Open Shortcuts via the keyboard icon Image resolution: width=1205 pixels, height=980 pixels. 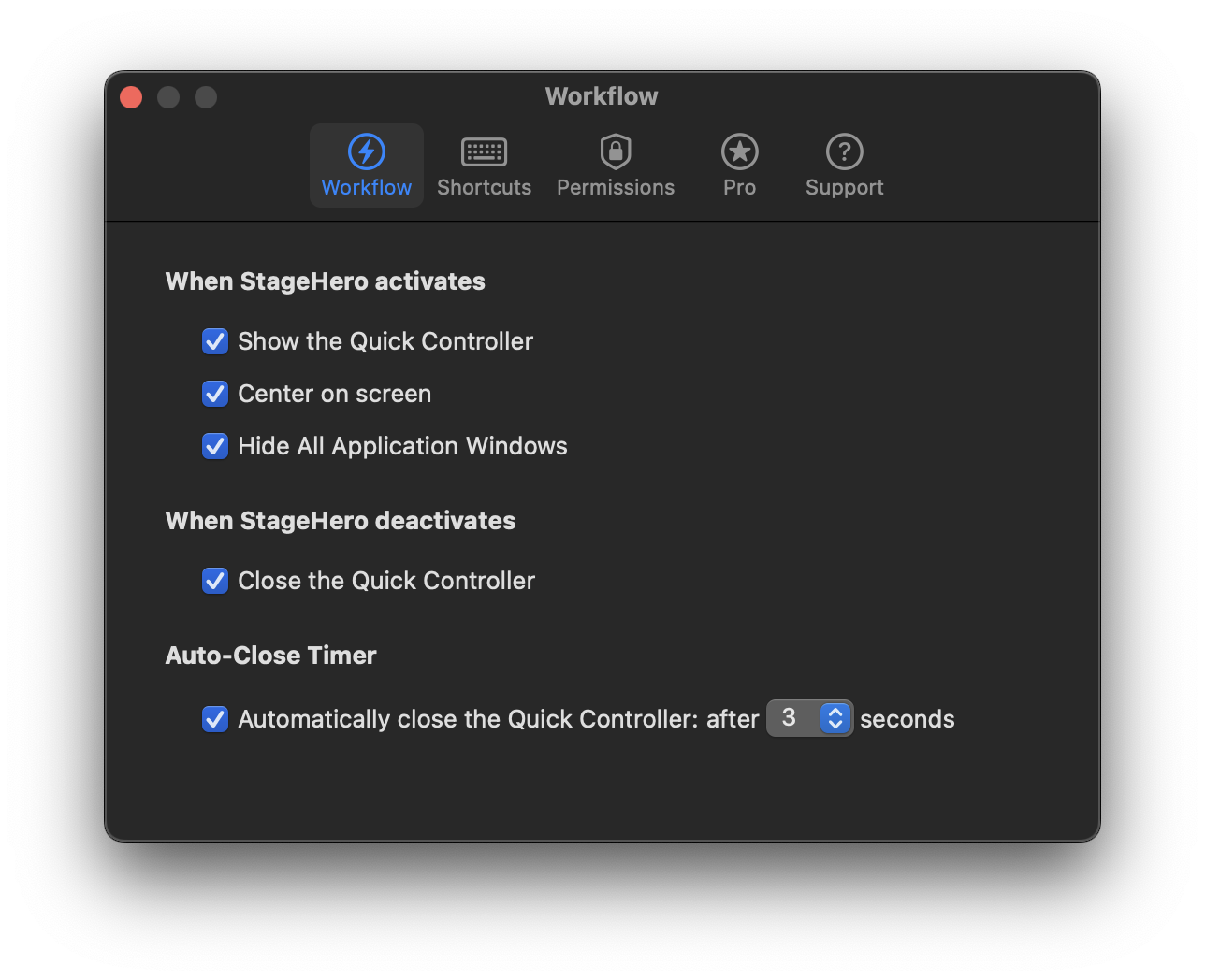click(x=484, y=151)
